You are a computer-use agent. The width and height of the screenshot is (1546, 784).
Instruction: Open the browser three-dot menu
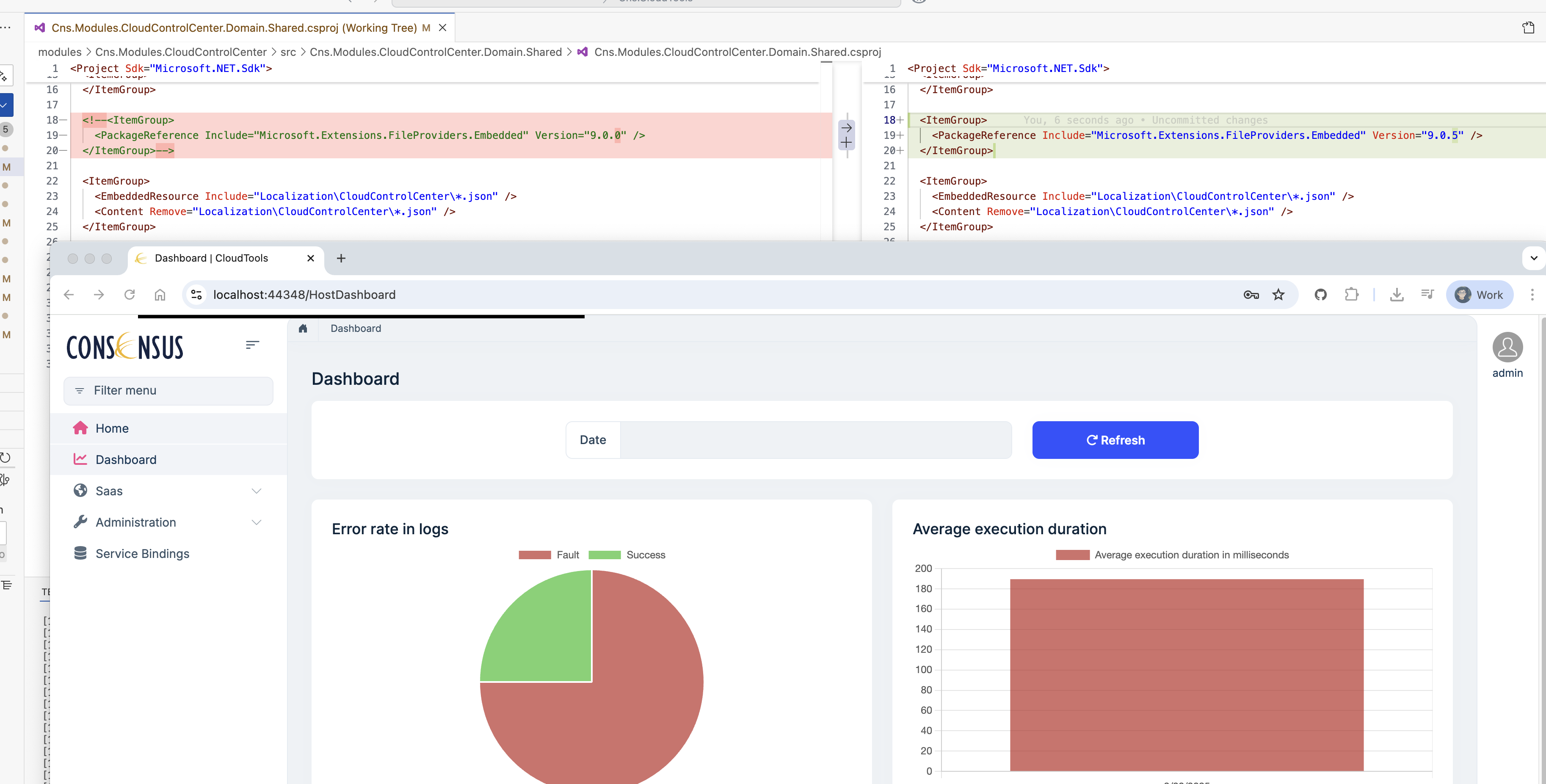(1532, 295)
